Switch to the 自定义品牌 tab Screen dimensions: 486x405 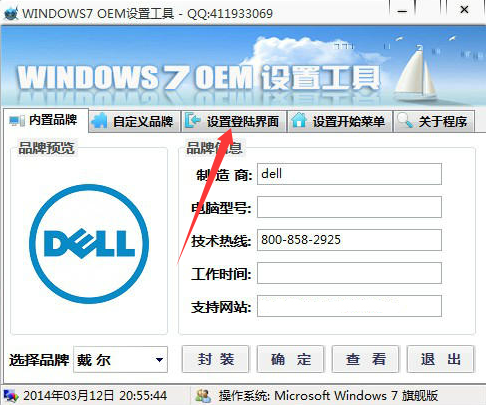tap(135, 121)
